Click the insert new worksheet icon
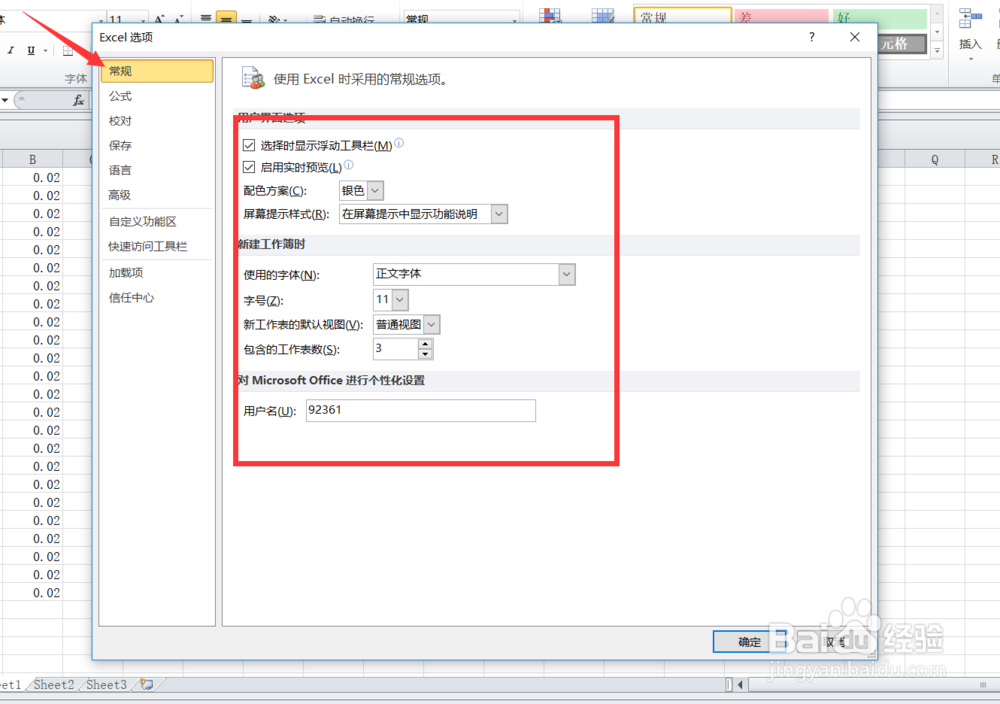Screen dimensions: 1000x704 pos(147,684)
